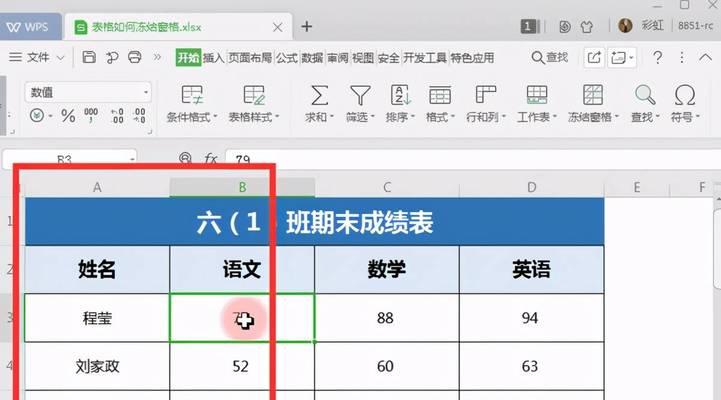Click the 姓名 header cell
The width and height of the screenshot is (721, 400).
pos(97,269)
